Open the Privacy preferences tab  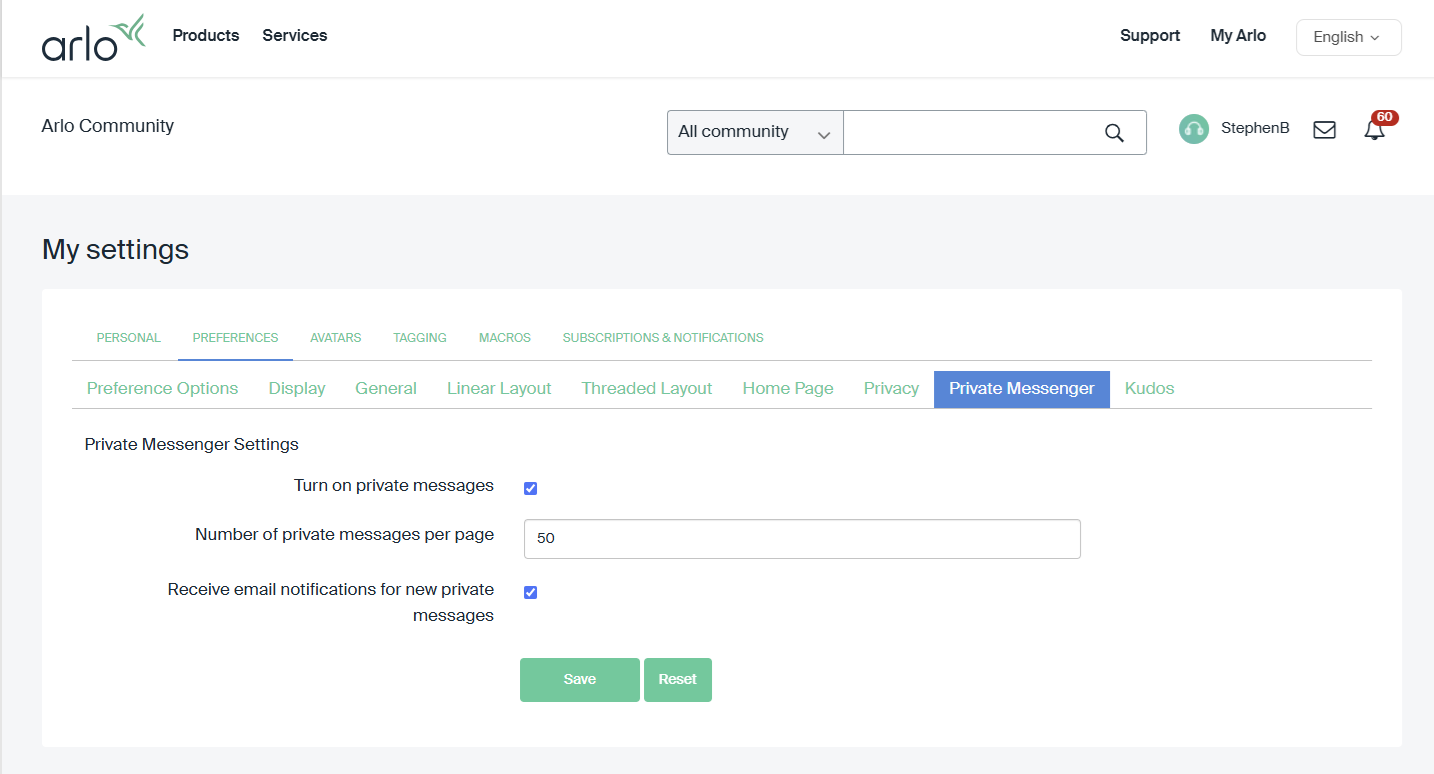pyautogui.click(x=890, y=388)
